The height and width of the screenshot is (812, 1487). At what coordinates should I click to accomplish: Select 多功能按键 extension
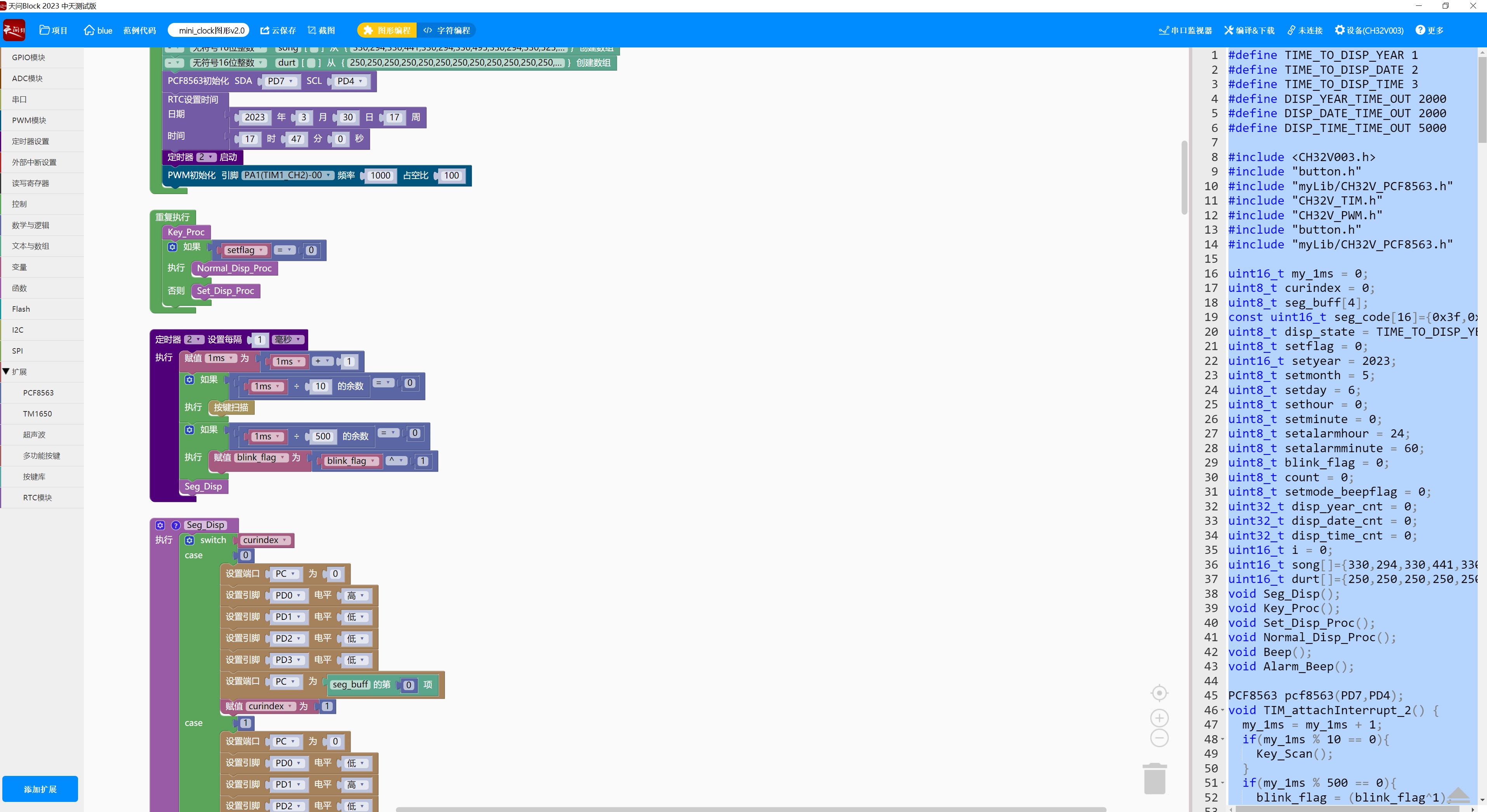point(42,455)
